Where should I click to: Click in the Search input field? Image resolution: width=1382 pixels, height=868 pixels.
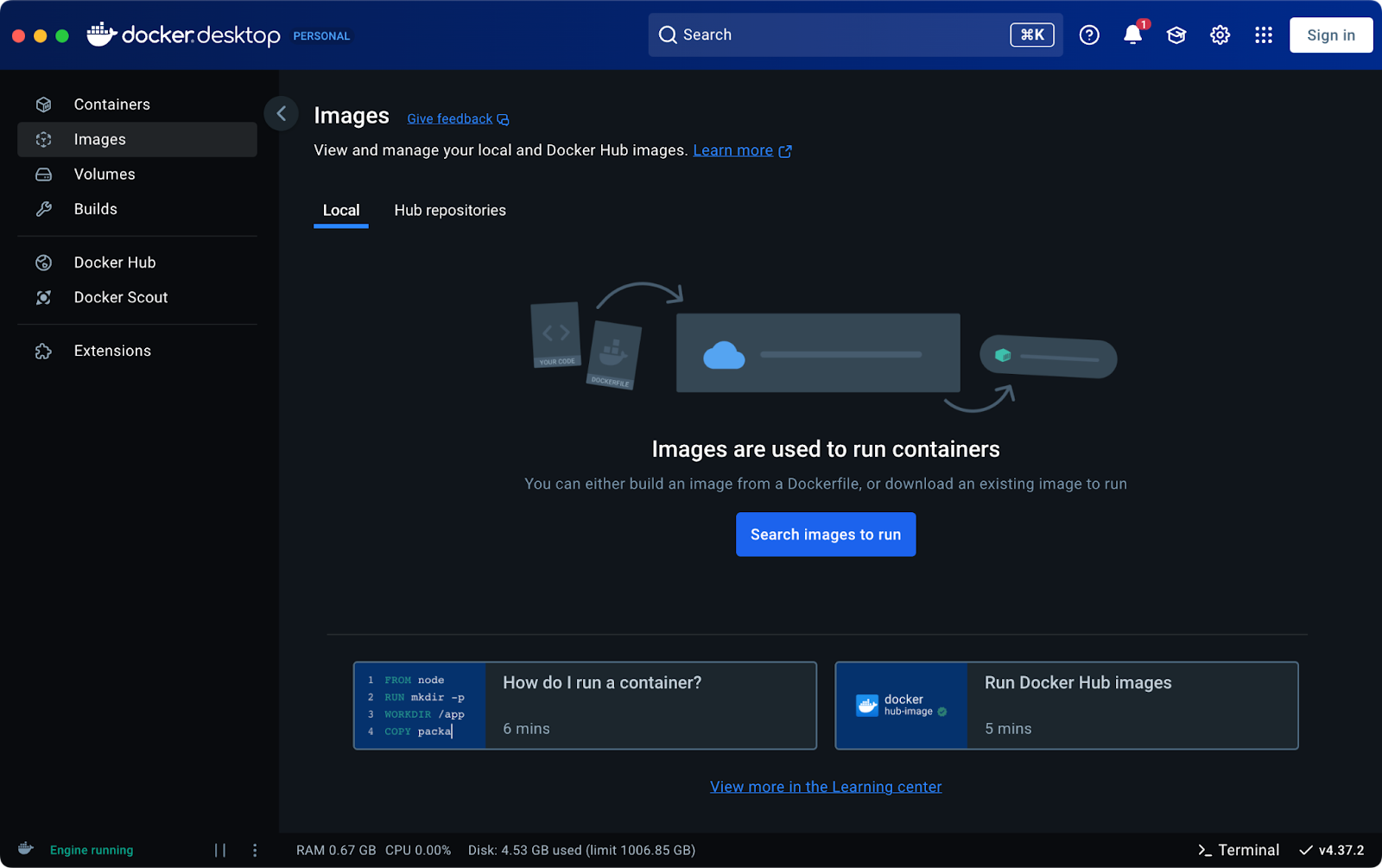pyautogui.click(x=855, y=35)
